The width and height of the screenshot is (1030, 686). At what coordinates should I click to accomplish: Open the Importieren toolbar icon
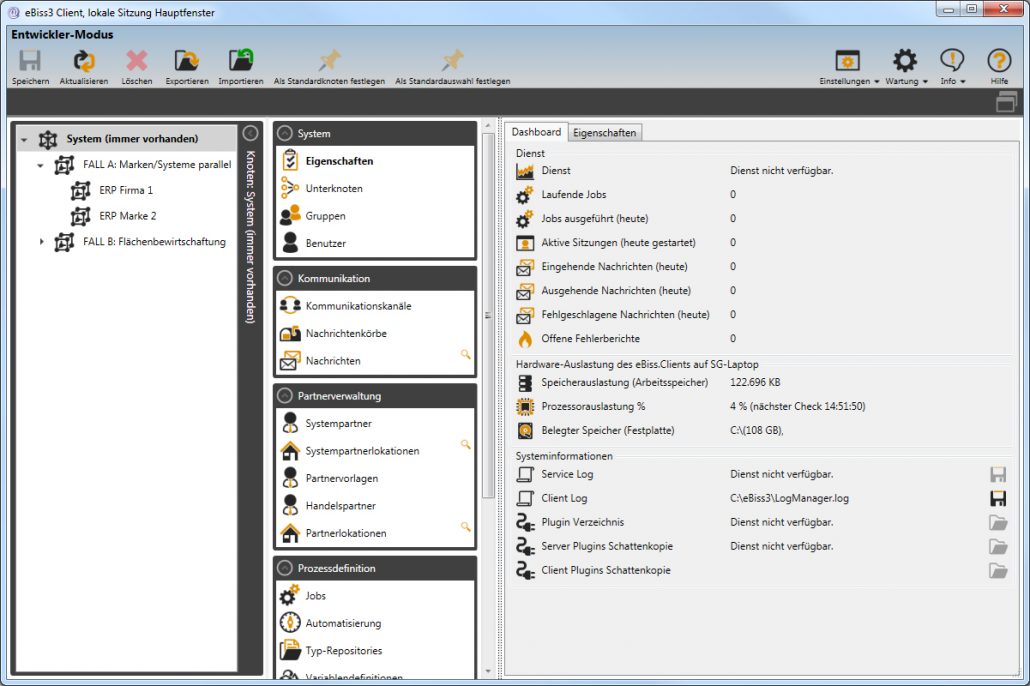pyautogui.click(x=240, y=60)
